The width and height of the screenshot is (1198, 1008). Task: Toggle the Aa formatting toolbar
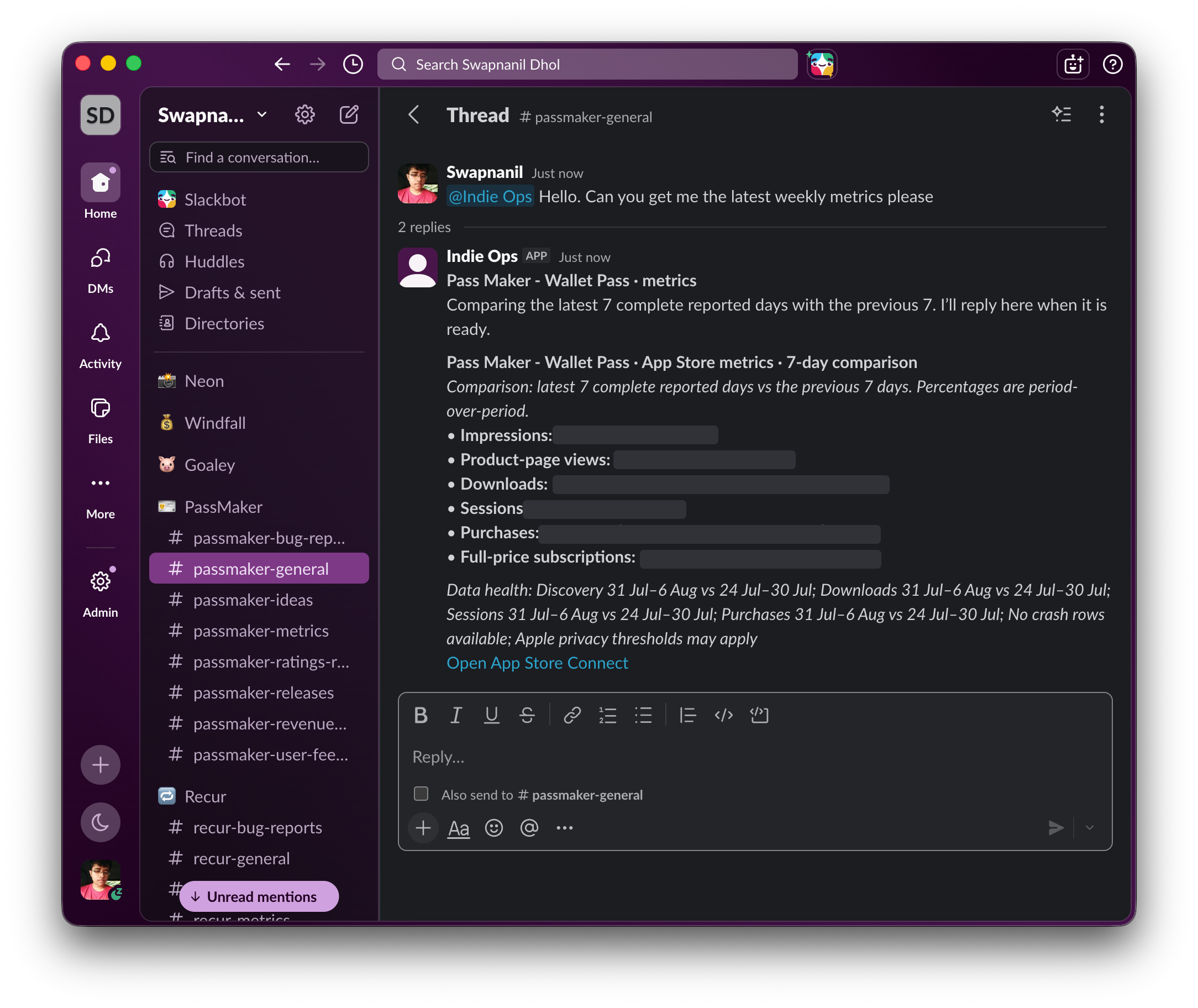click(459, 828)
